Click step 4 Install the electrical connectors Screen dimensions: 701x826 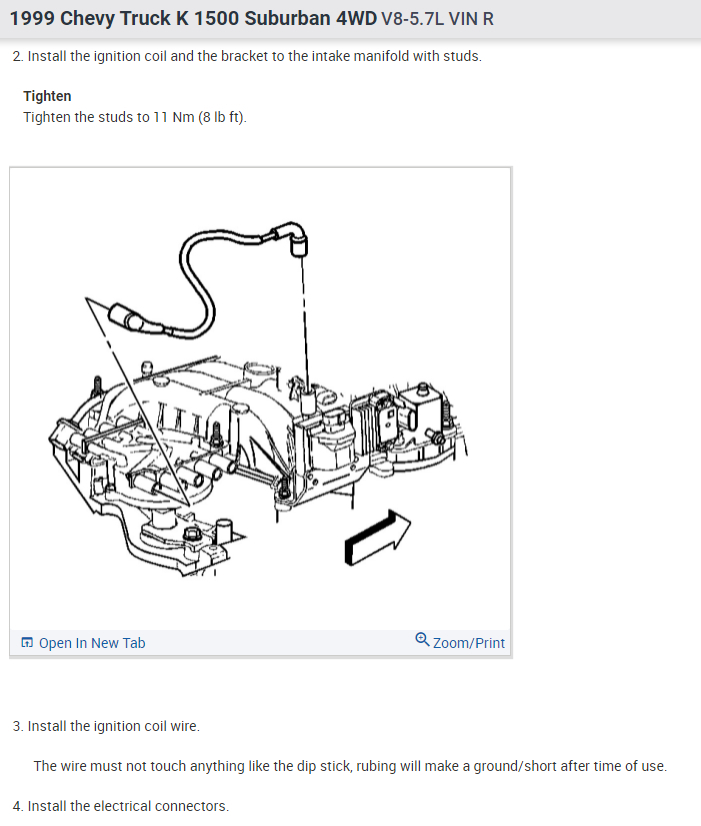tap(121, 806)
